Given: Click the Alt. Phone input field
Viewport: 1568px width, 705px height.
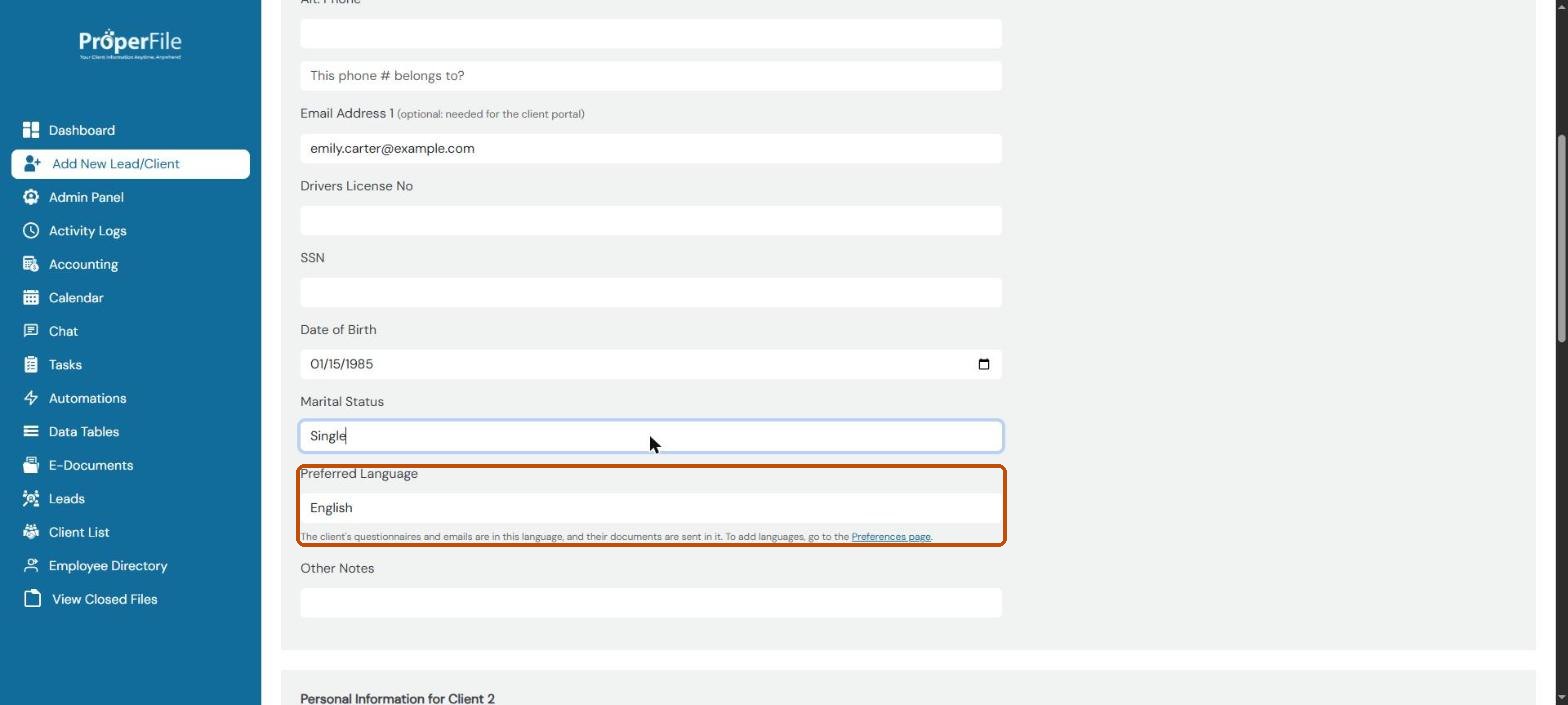Looking at the screenshot, I should tap(651, 33).
